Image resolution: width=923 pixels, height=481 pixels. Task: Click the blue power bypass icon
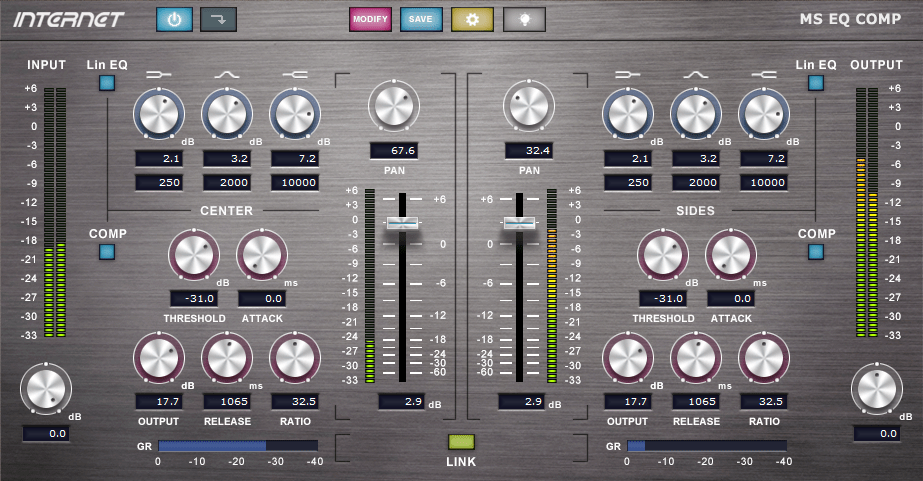tap(173, 19)
